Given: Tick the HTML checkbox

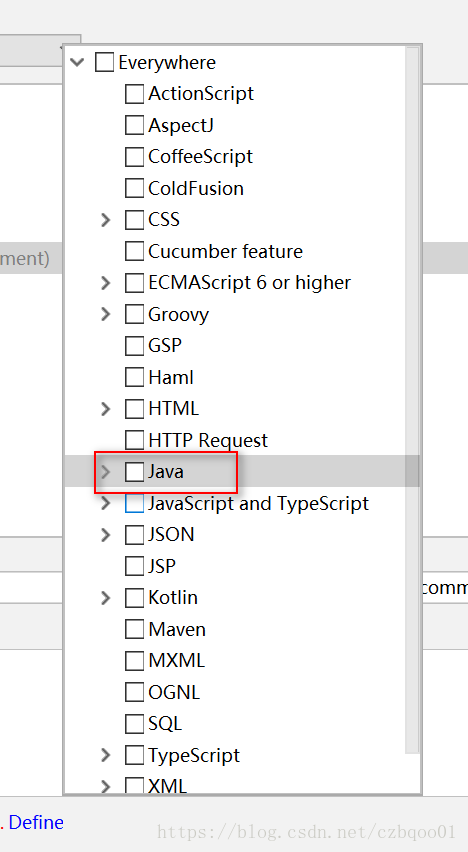Looking at the screenshot, I should point(134,409).
